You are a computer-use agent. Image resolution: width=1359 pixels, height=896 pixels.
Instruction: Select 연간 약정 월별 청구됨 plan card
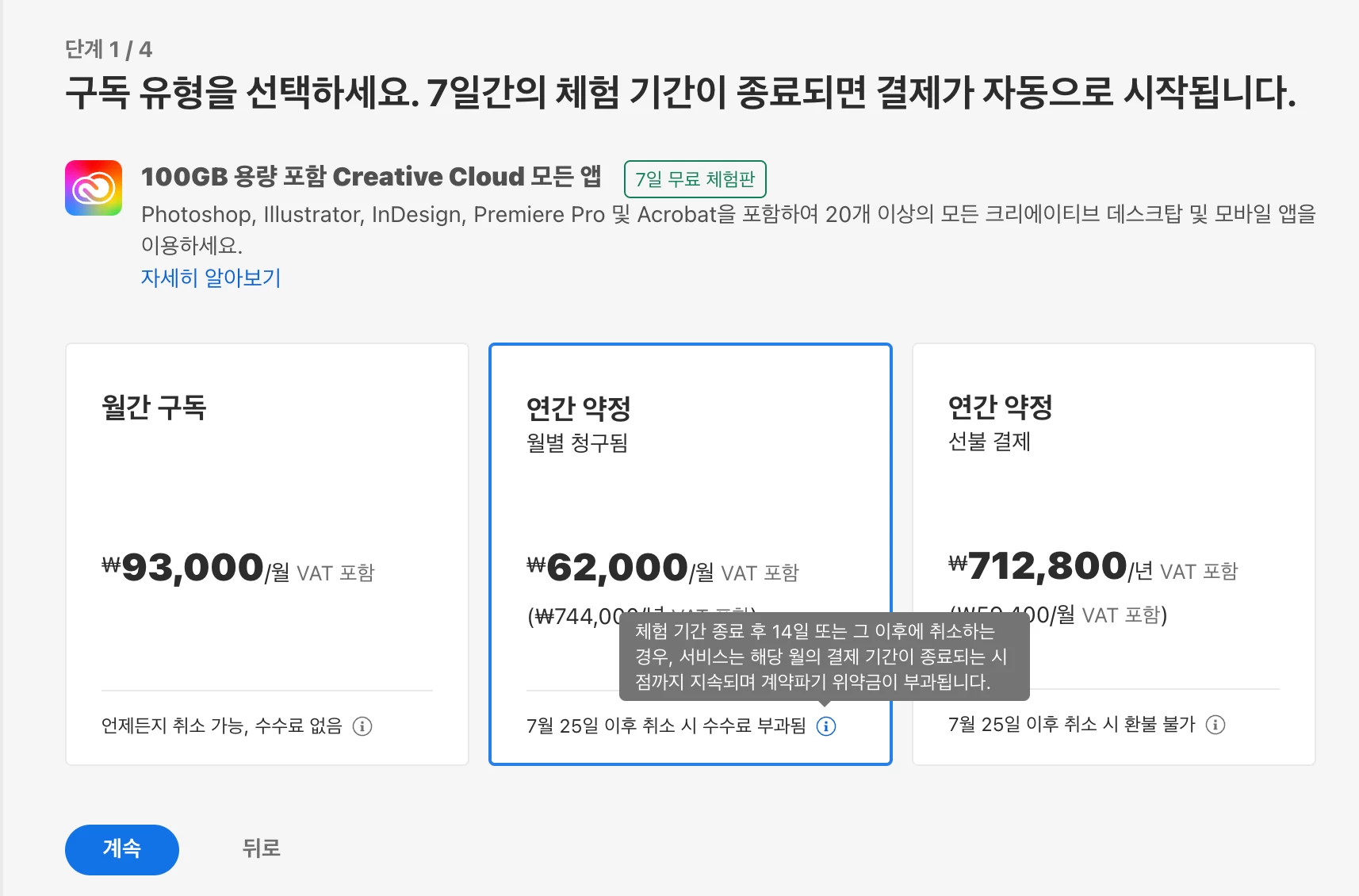pyautogui.click(x=691, y=554)
